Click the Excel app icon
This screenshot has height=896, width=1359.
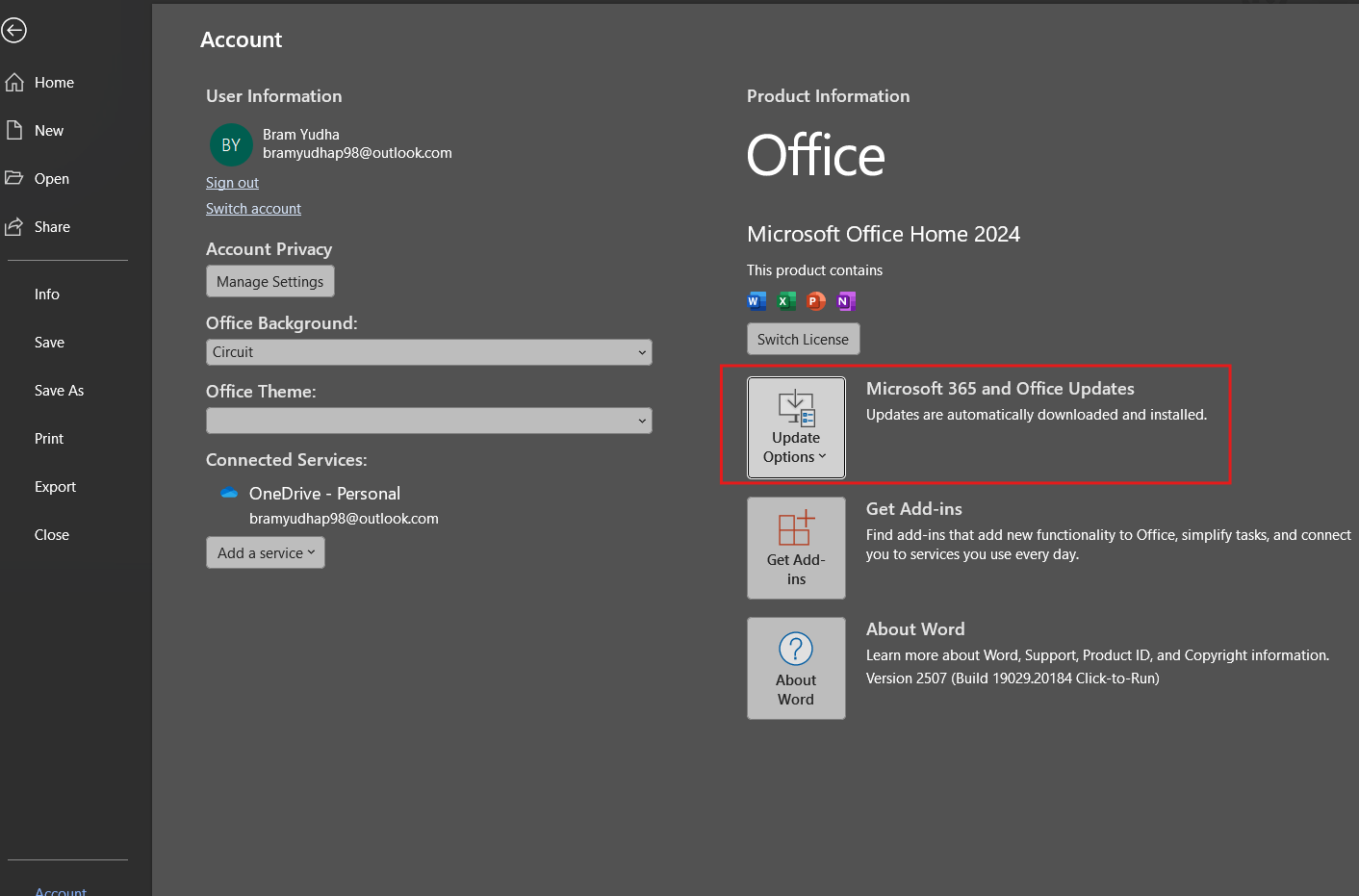pyautogui.click(x=786, y=301)
